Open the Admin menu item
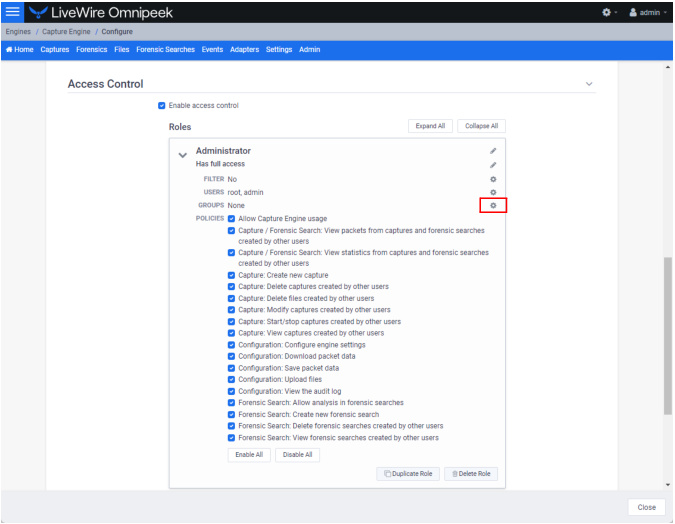This screenshot has height=524, width=675. [x=310, y=50]
